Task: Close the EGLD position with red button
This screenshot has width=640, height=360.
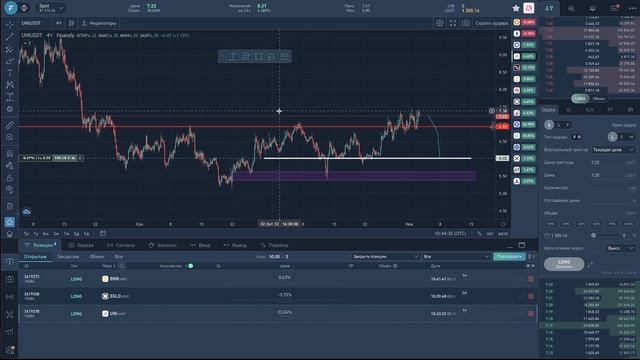Action: [531, 296]
